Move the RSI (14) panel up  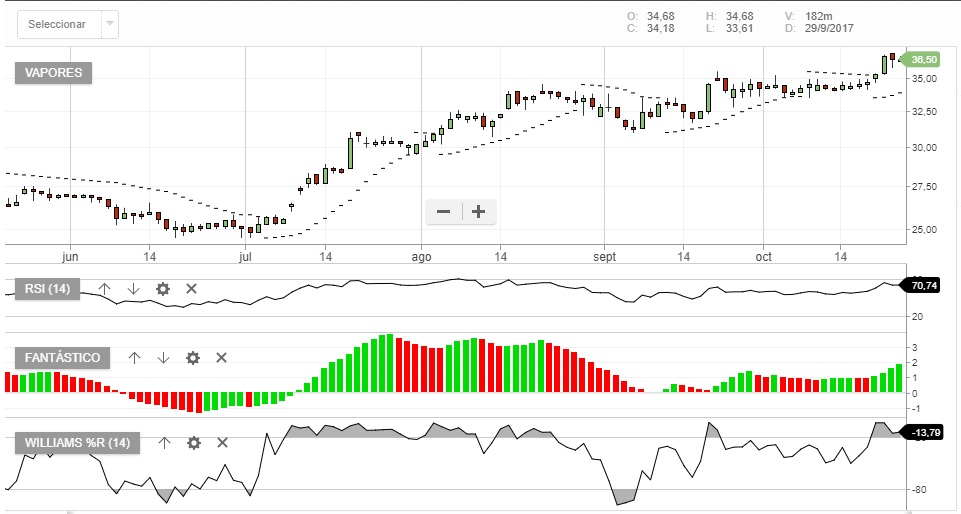click(105, 289)
